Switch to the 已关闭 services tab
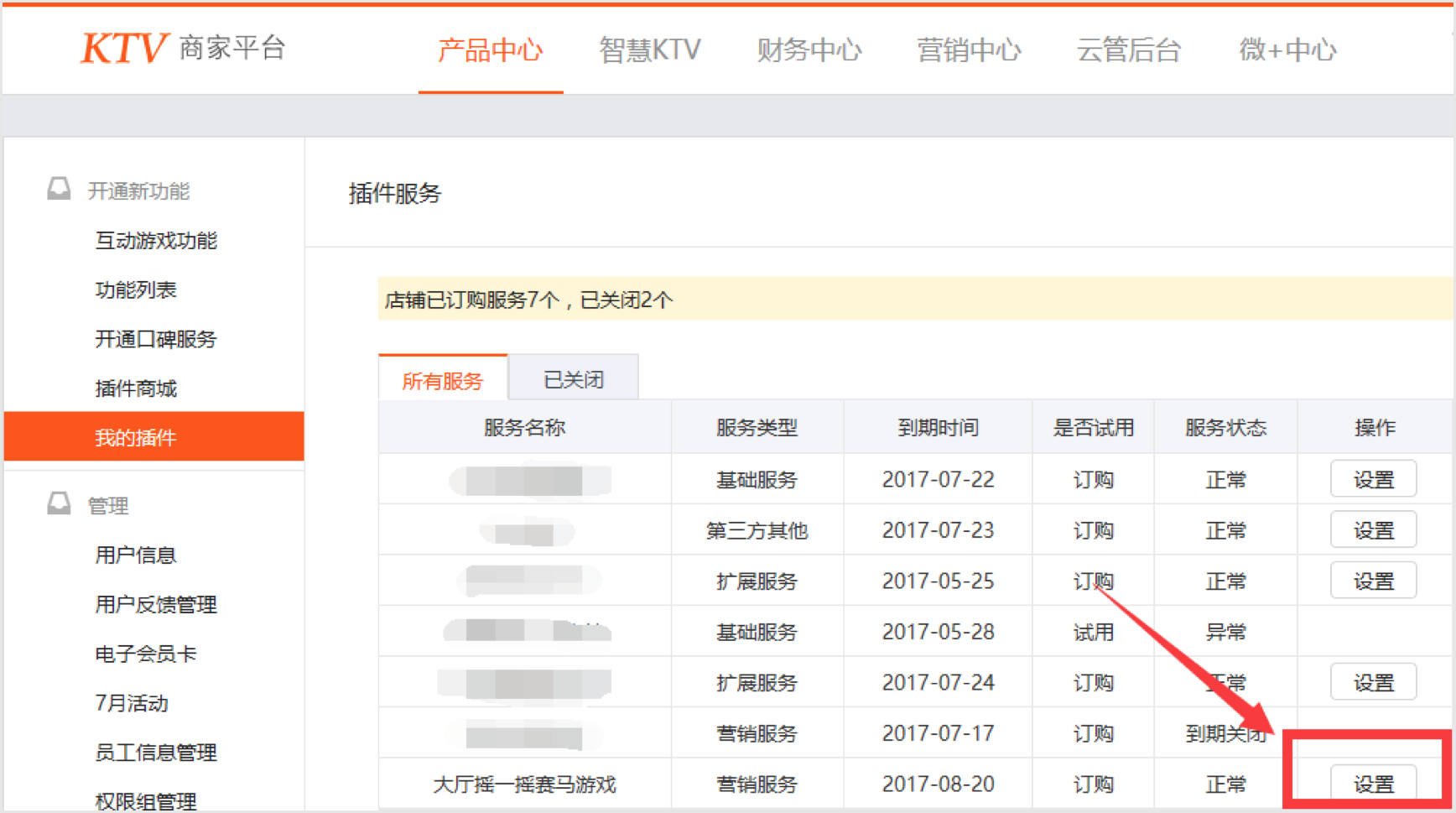 pos(574,379)
